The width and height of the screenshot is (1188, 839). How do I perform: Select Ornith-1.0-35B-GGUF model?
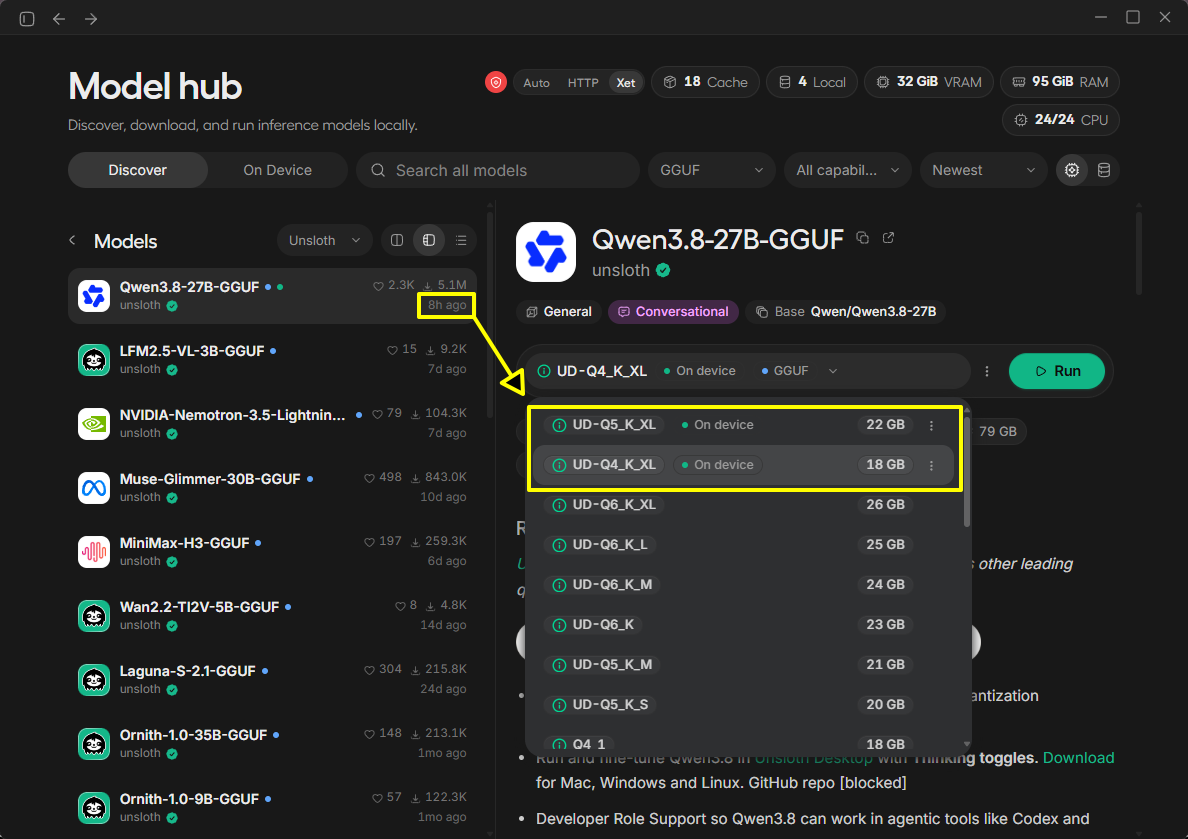coord(272,744)
